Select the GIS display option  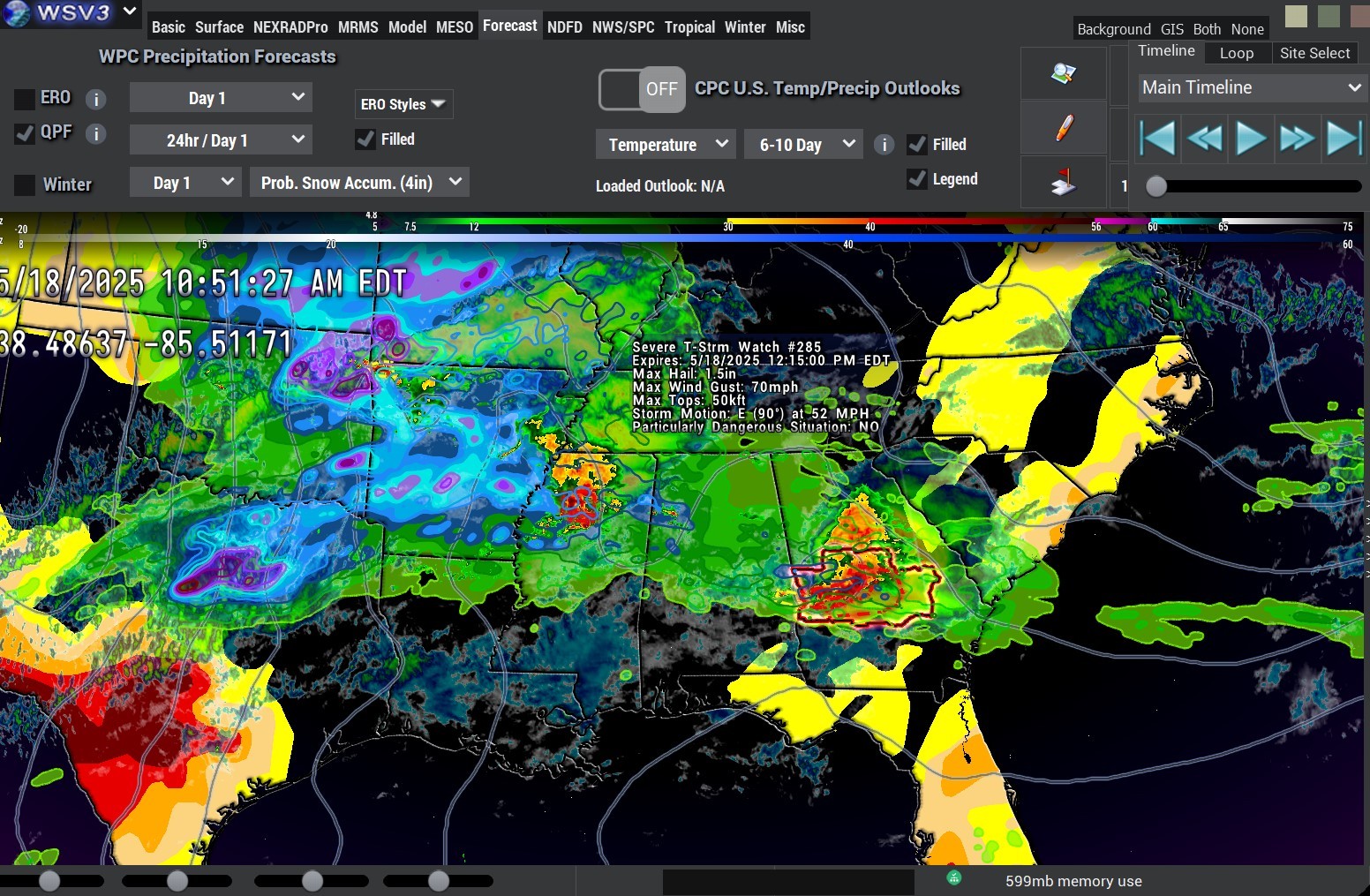tap(1172, 29)
